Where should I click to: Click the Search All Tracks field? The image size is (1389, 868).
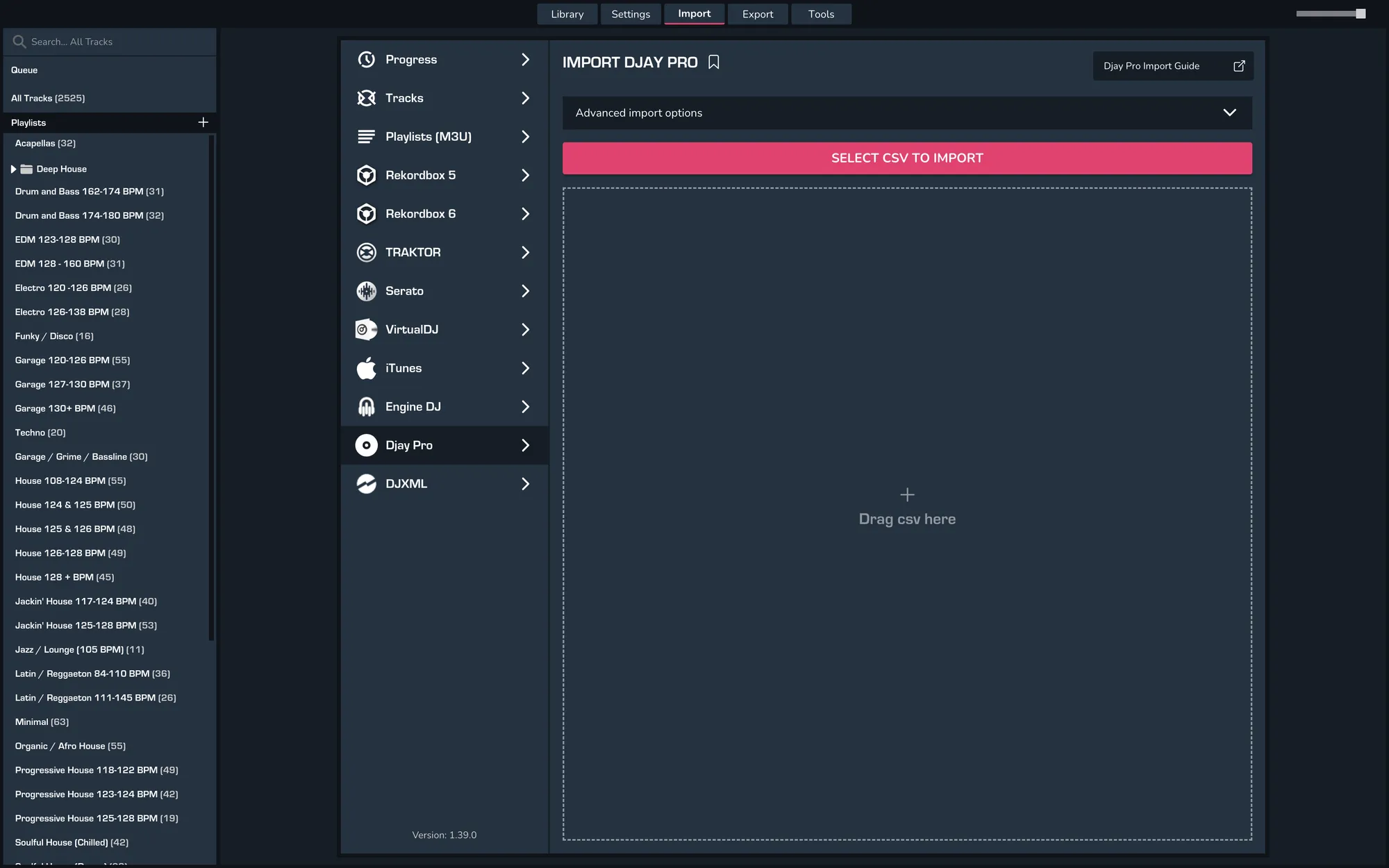click(111, 42)
